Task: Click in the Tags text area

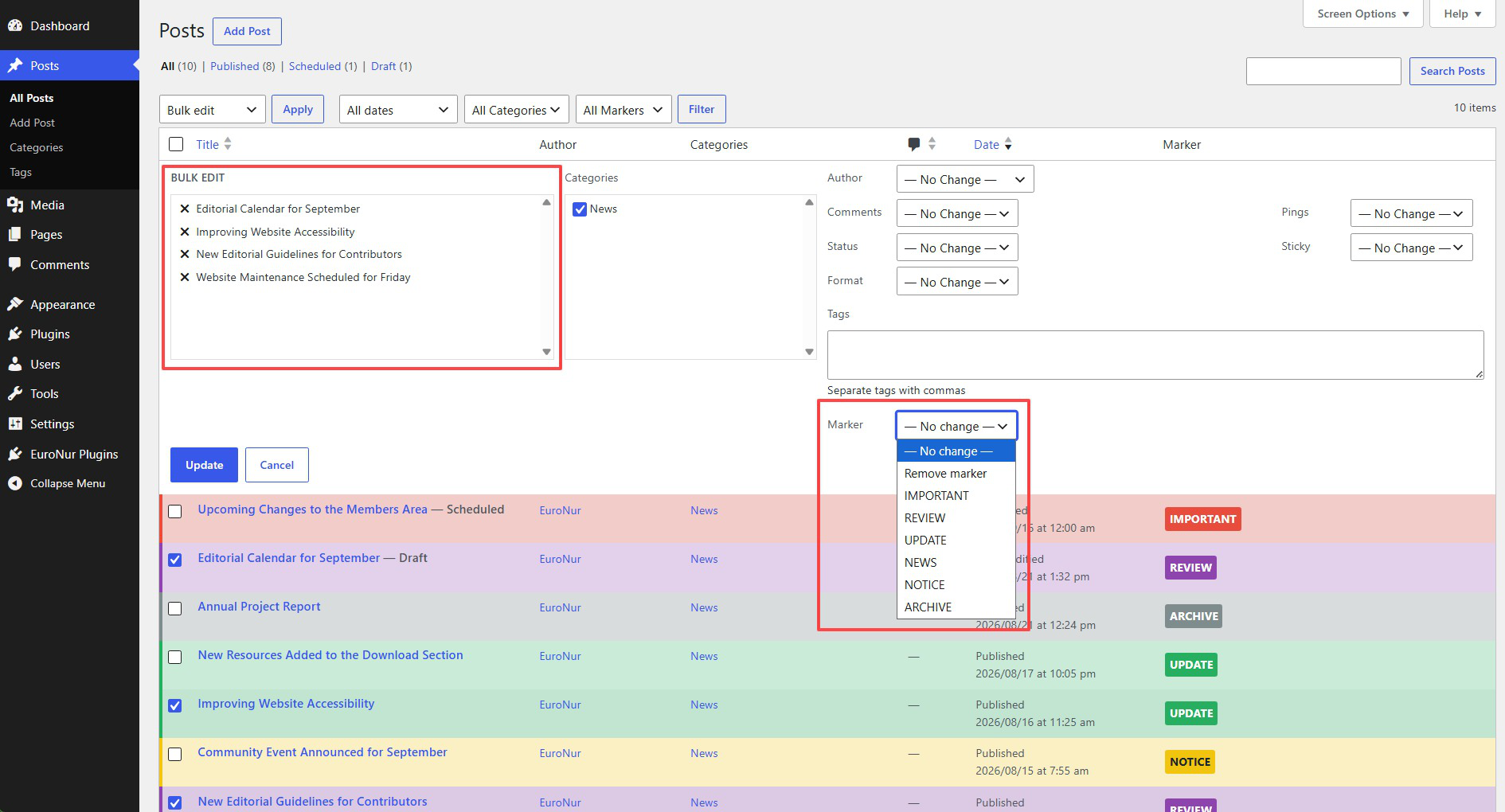Action: coord(1155,355)
